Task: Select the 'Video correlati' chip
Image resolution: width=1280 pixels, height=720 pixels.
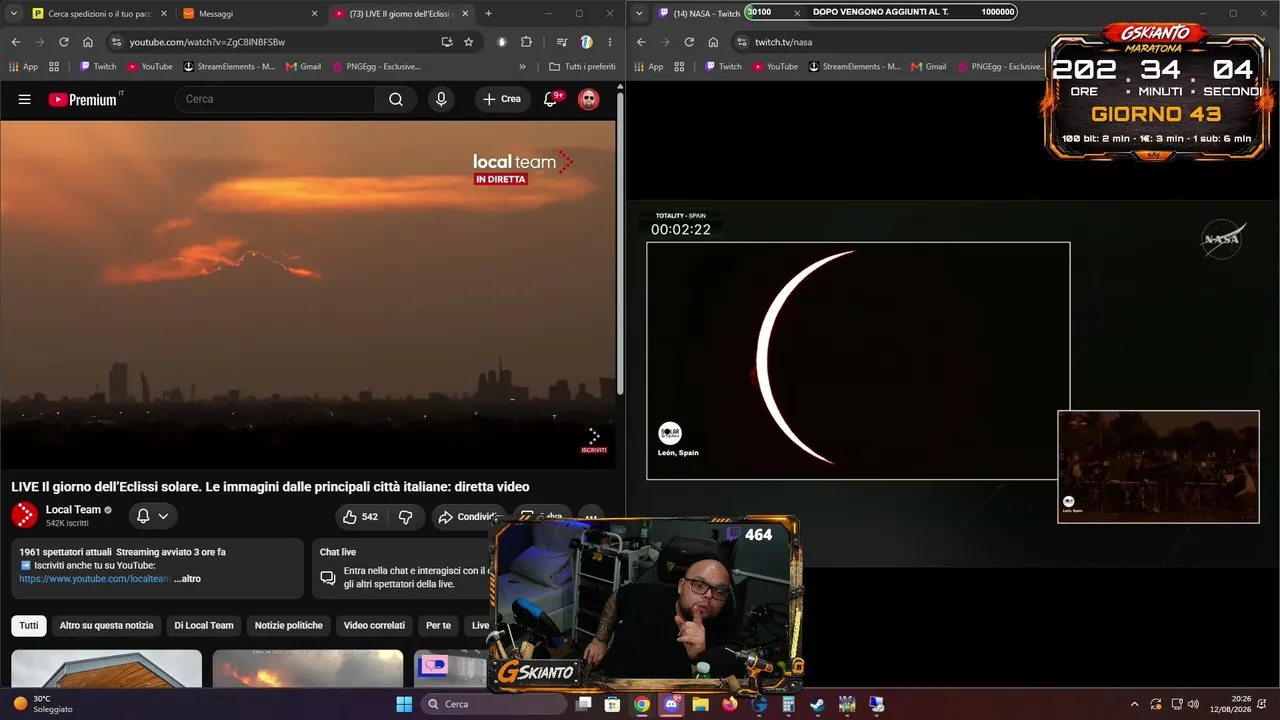Action: pos(374,626)
